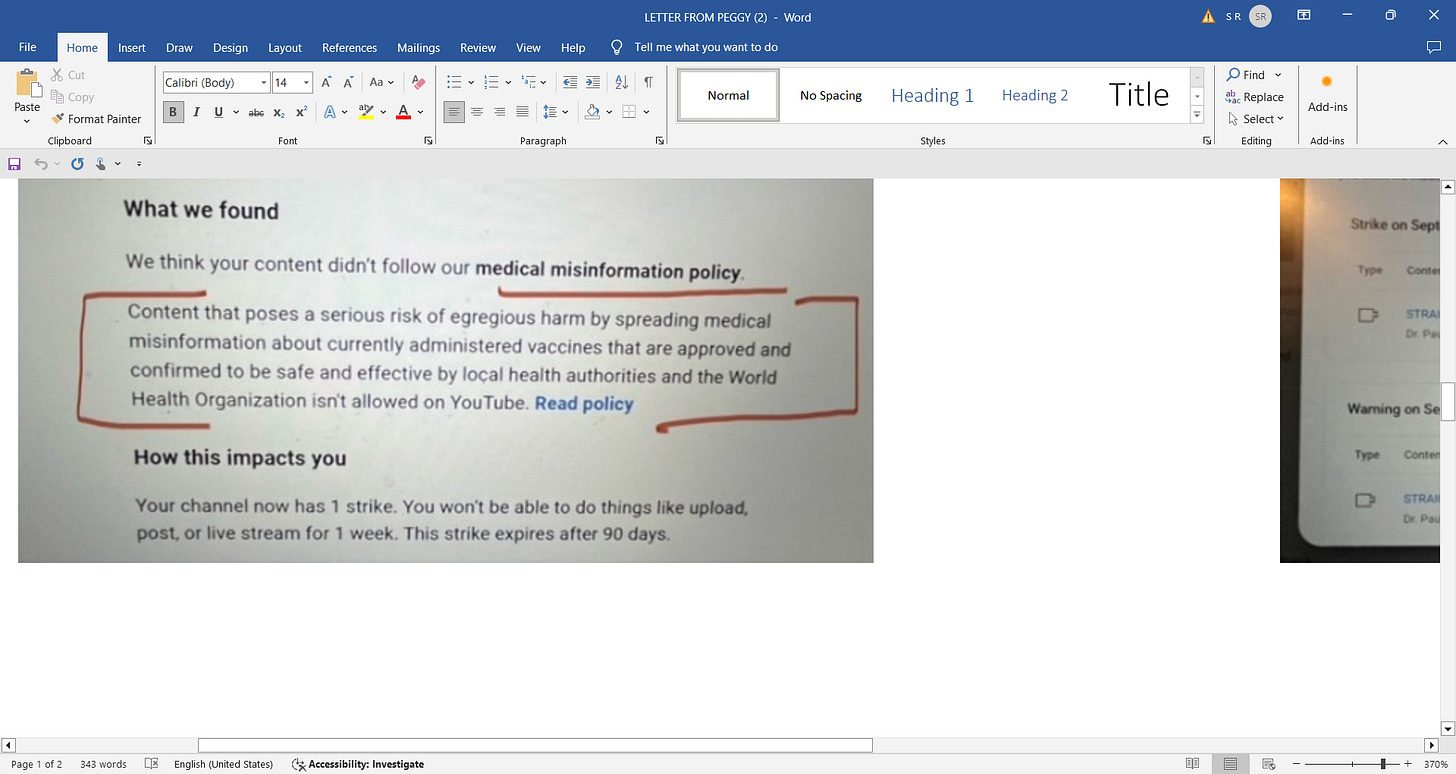Switch to Read Mode view

[x=1192, y=764]
